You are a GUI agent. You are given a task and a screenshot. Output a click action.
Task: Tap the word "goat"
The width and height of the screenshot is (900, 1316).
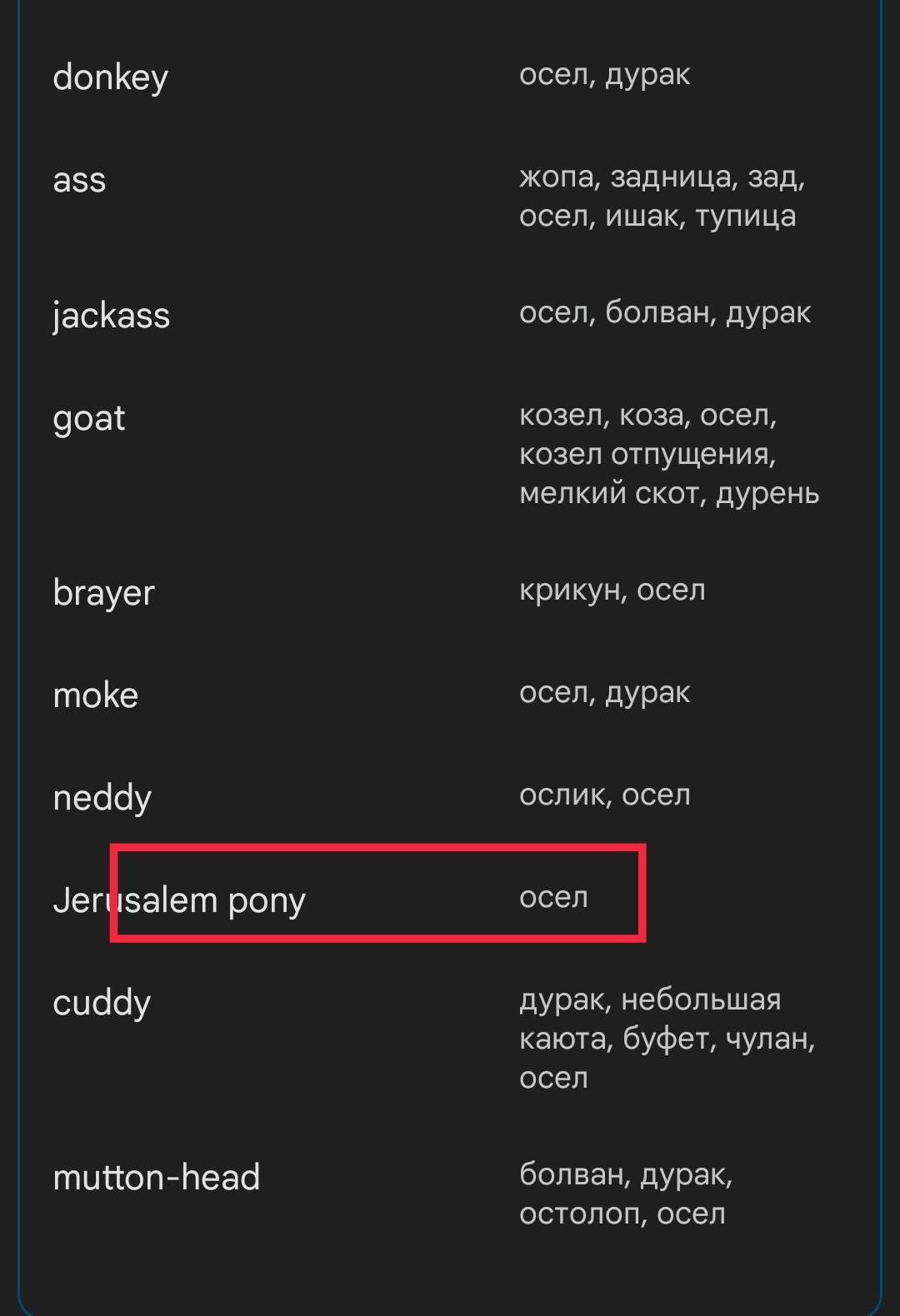[x=89, y=418]
